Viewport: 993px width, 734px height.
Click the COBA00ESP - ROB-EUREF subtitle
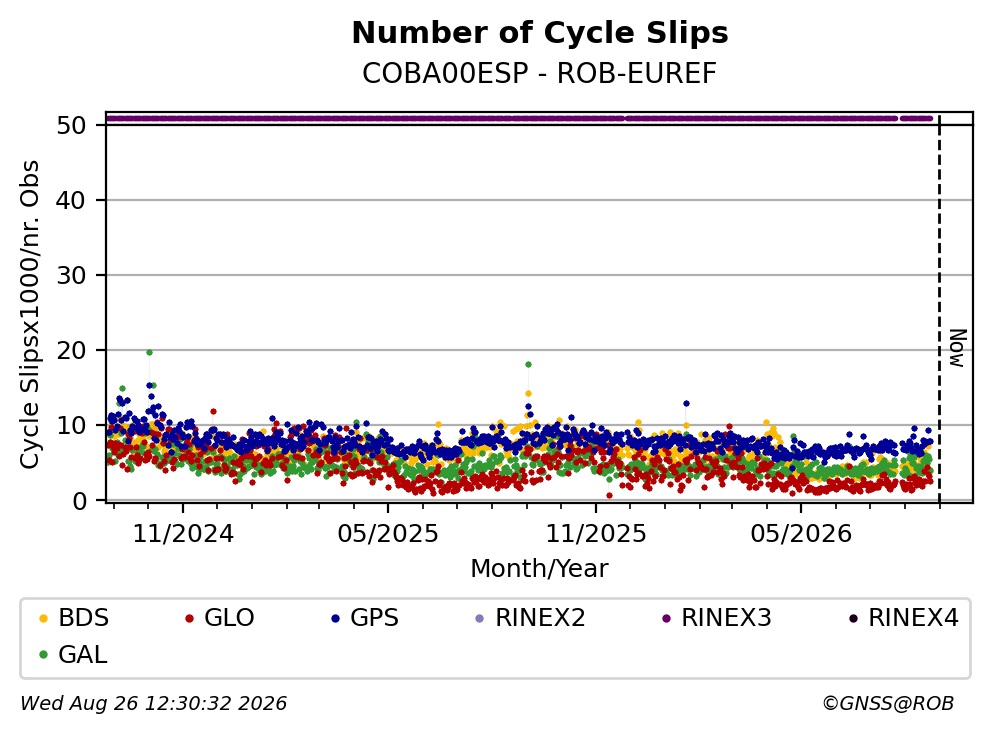539,73
